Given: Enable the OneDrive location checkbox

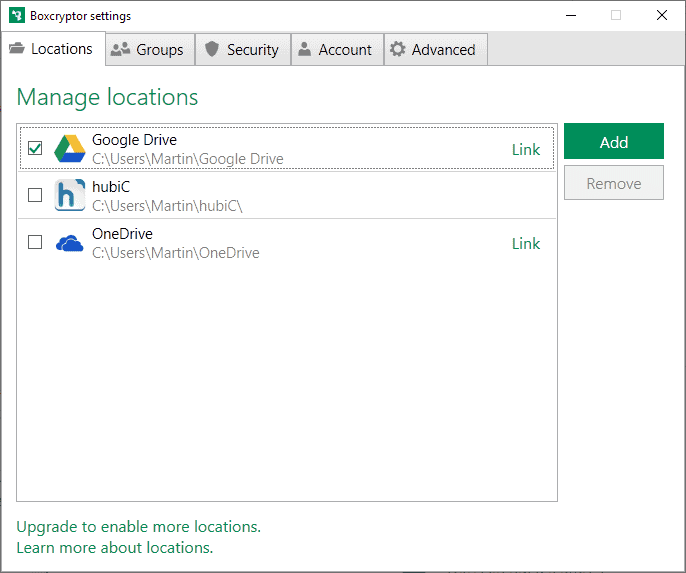Looking at the screenshot, I should [35, 242].
